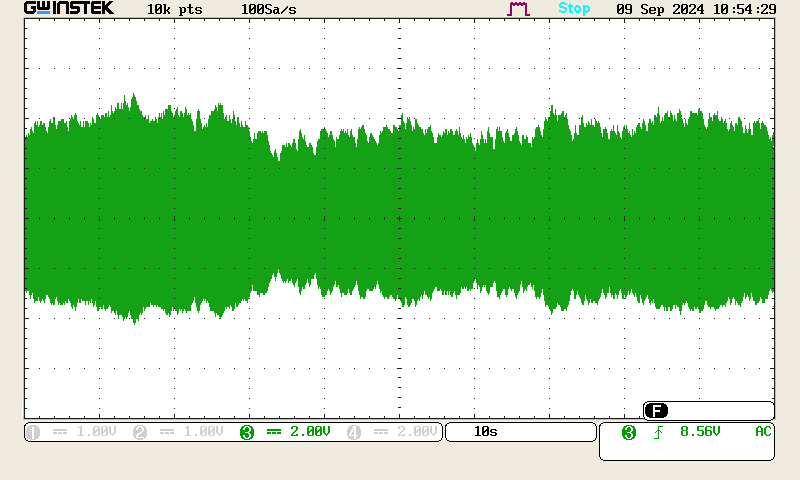
Task: Click the 10k pts record length
Action: (175, 9)
